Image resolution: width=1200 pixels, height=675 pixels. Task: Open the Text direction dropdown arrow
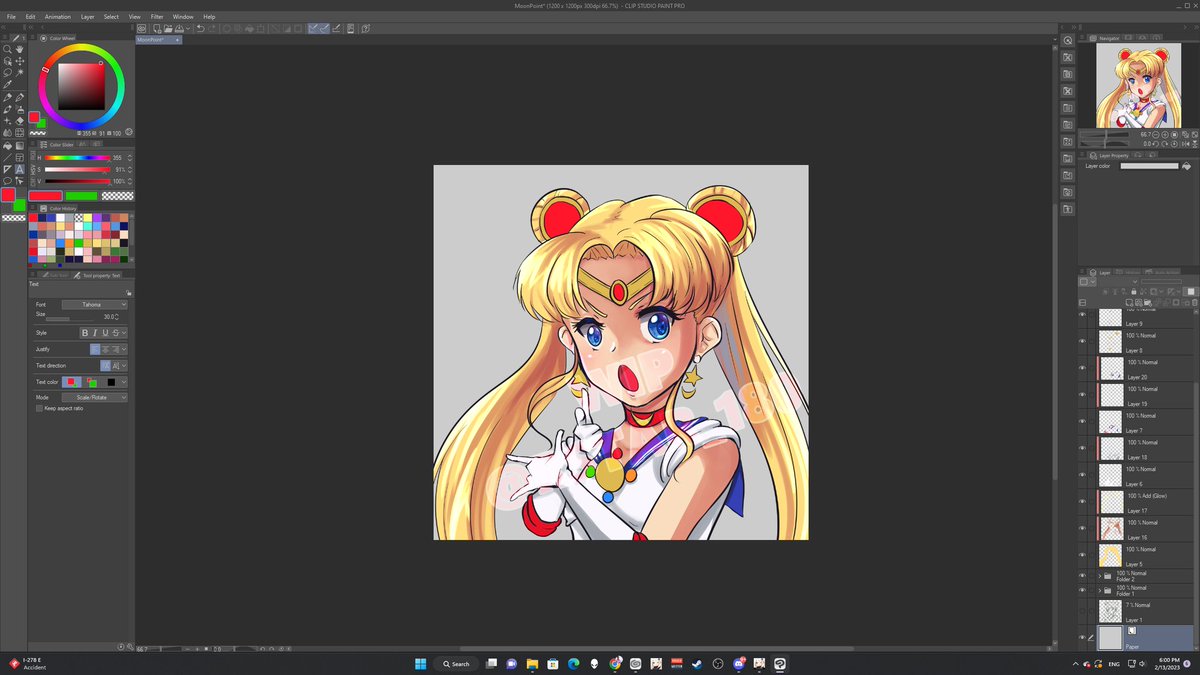(124, 366)
